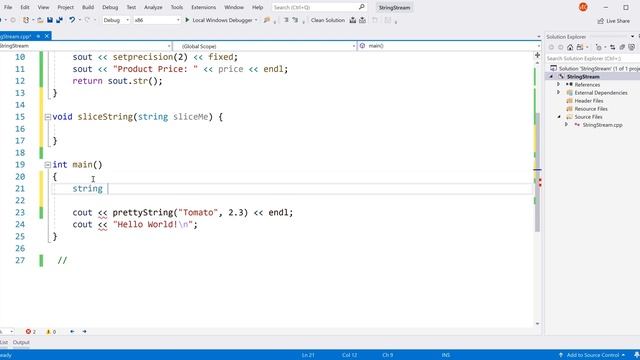This screenshot has height=360, width=640.
Task: Click the Solution Explorer Properties icon
Action: pos(632,47)
